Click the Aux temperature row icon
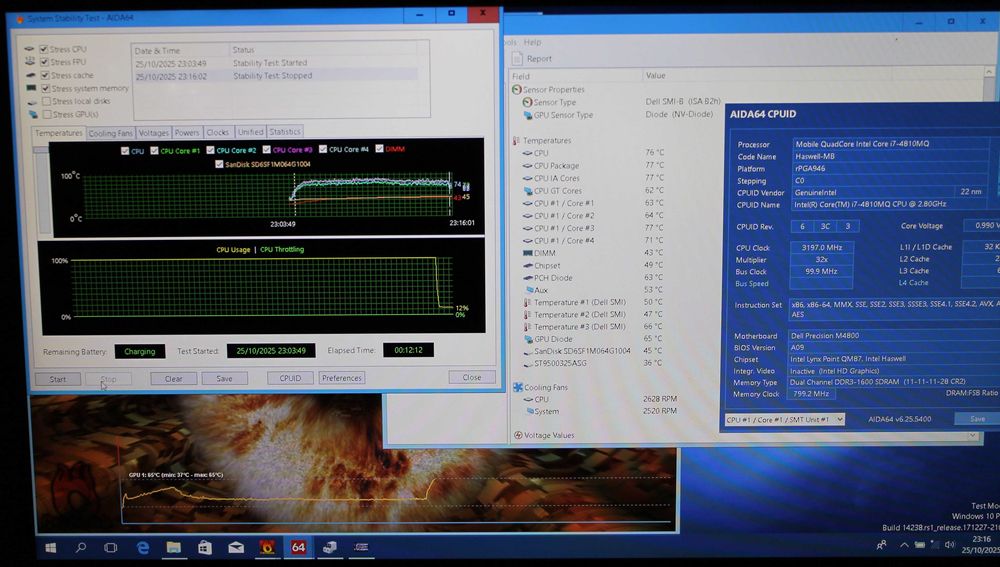This screenshot has height=567, width=1000. (x=529, y=290)
